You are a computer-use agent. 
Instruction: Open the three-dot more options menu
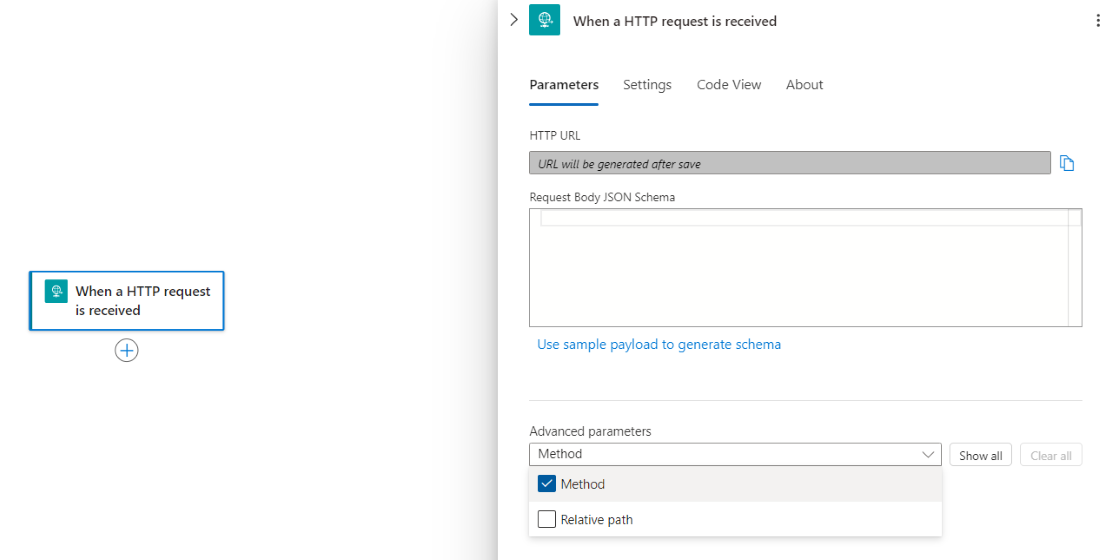[1097, 20]
